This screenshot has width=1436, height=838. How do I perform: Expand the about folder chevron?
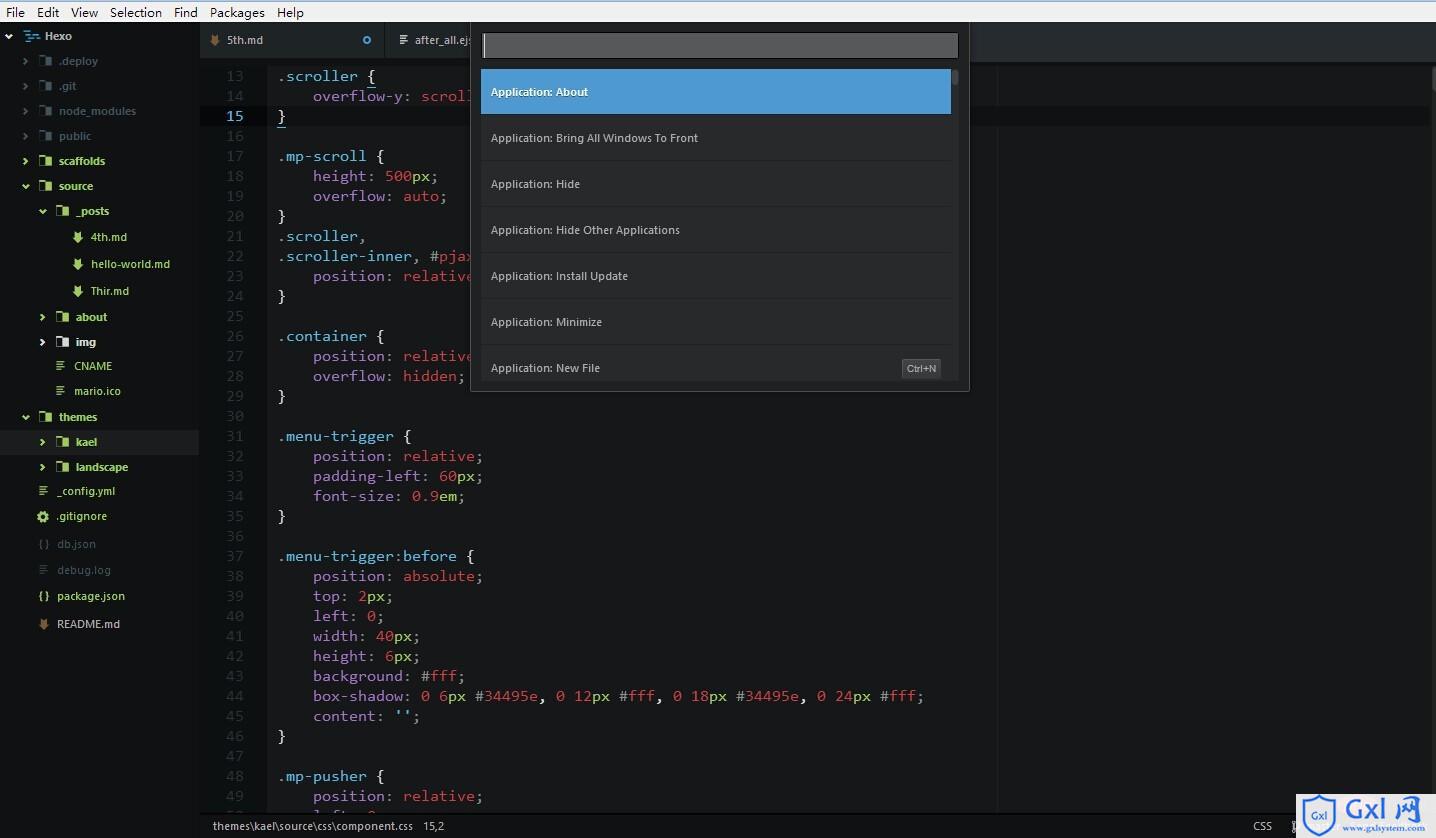pos(43,317)
